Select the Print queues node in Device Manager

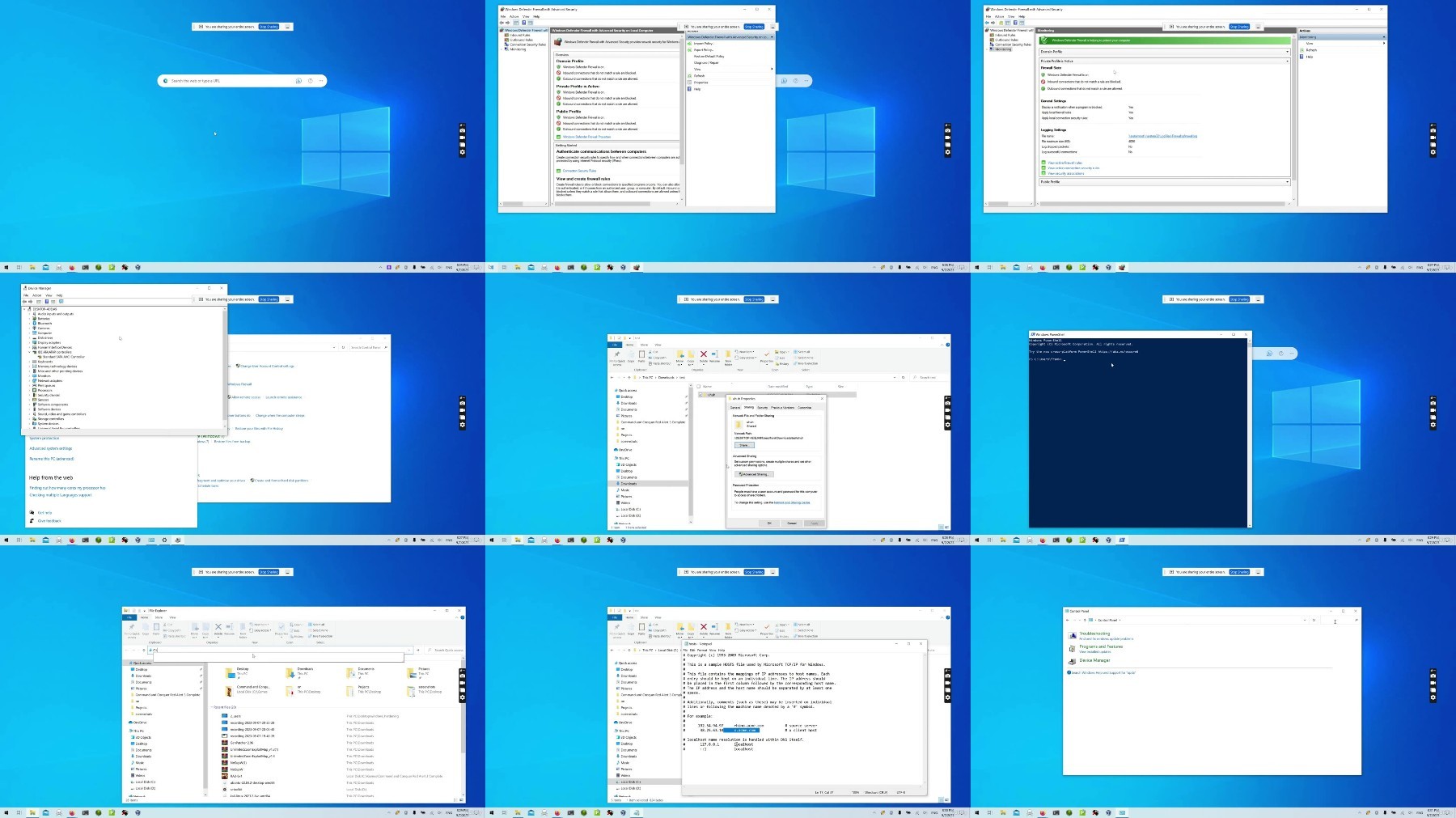tap(46, 385)
